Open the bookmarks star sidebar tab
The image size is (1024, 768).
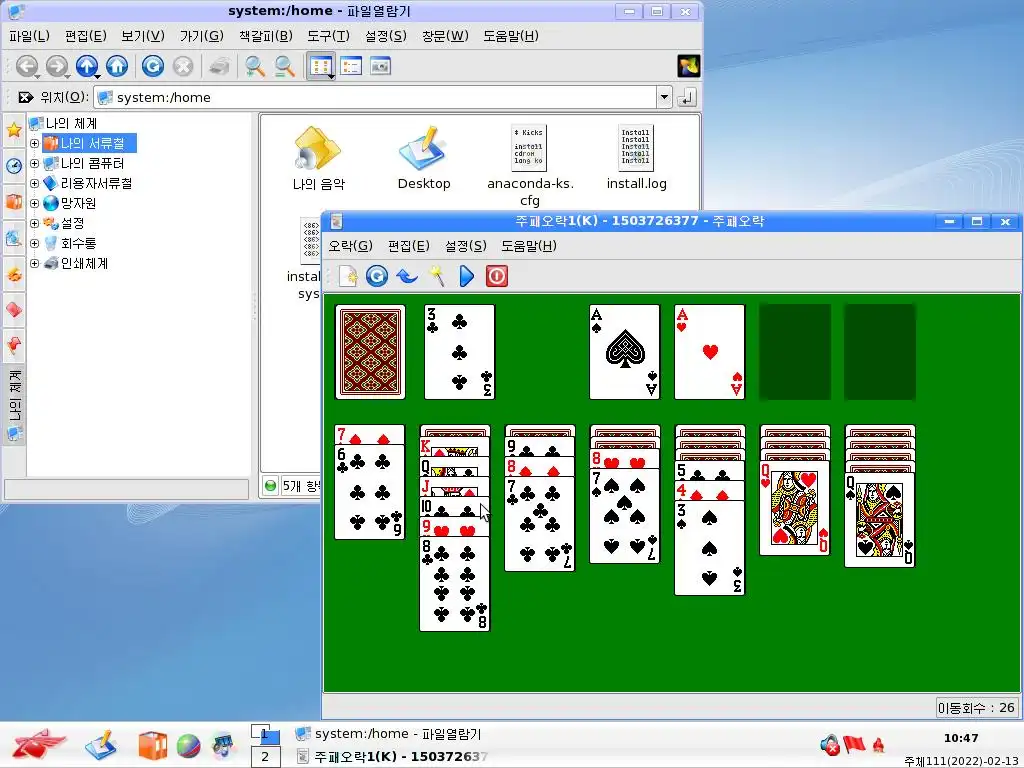point(14,129)
